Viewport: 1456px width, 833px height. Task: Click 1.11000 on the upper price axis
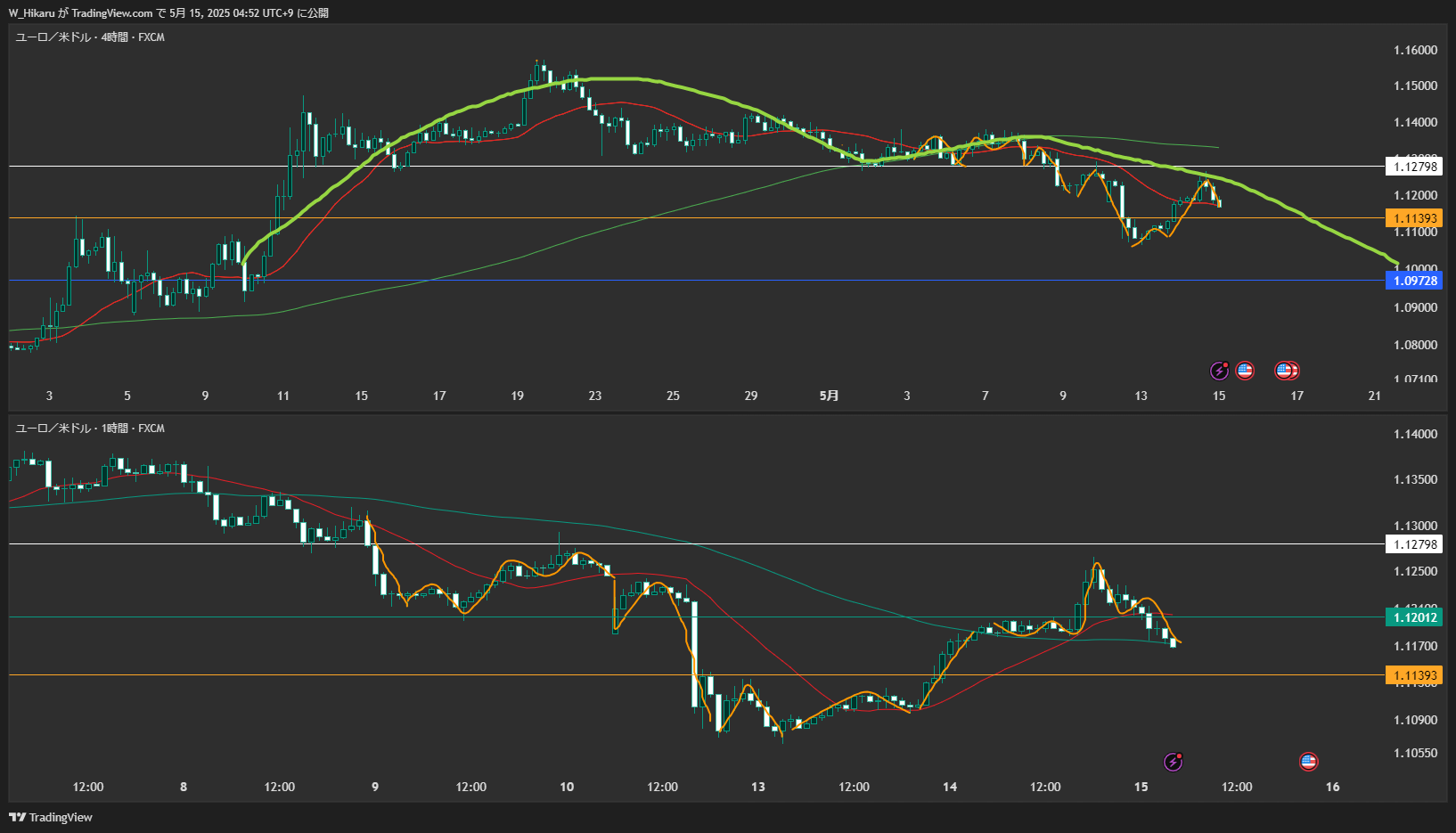1415,232
